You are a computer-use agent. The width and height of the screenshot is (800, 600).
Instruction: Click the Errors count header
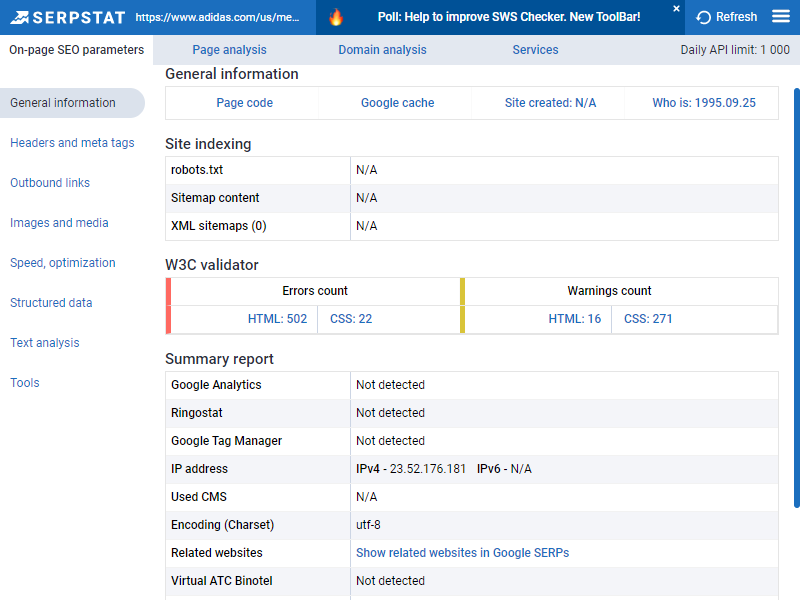click(x=315, y=291)
